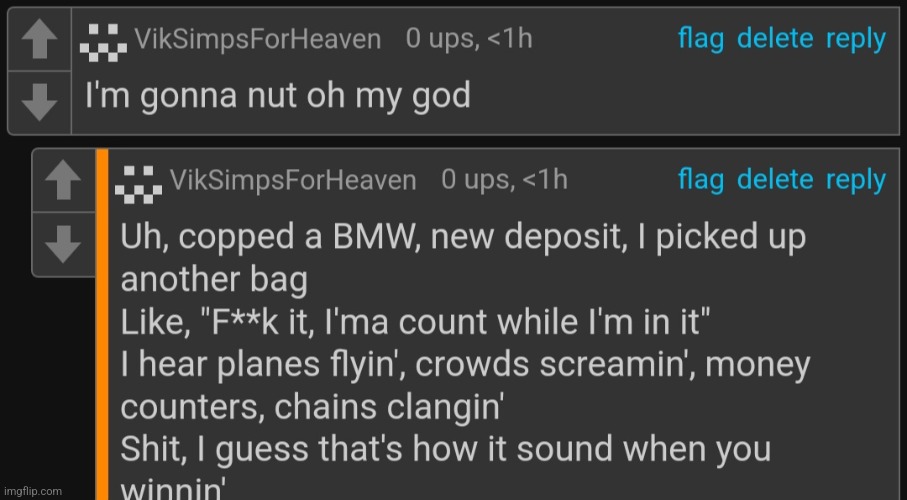
Task: Delete the nested lyrics reply
Action: pyautogui.click(x=775, y=180)
